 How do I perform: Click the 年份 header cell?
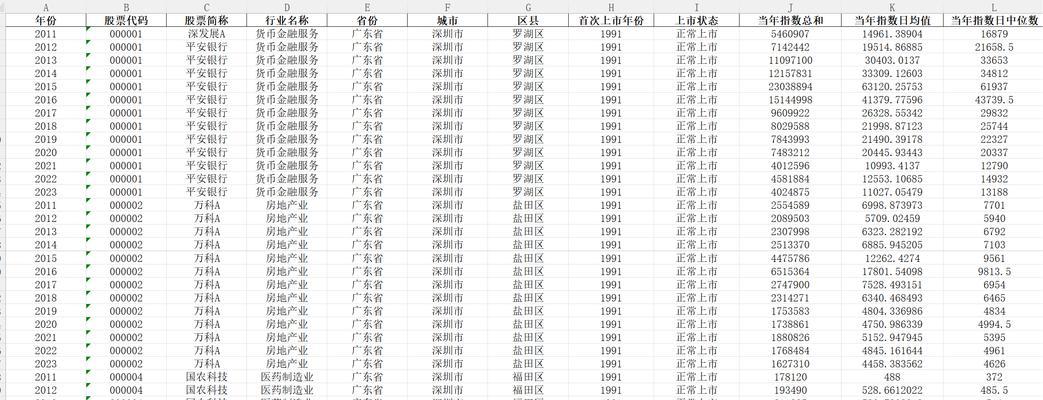click(x=46, y=21)
